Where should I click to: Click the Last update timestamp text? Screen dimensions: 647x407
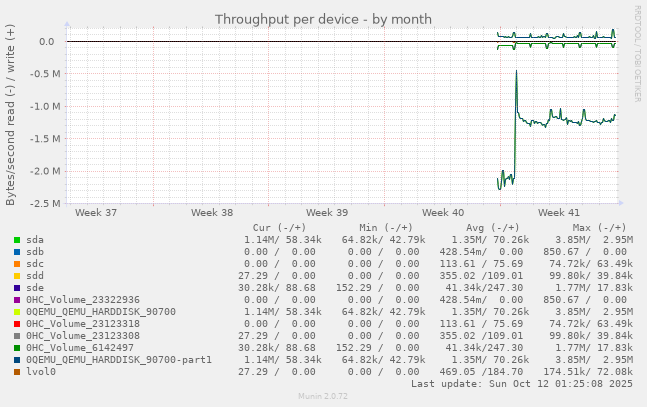click(522, 384)
